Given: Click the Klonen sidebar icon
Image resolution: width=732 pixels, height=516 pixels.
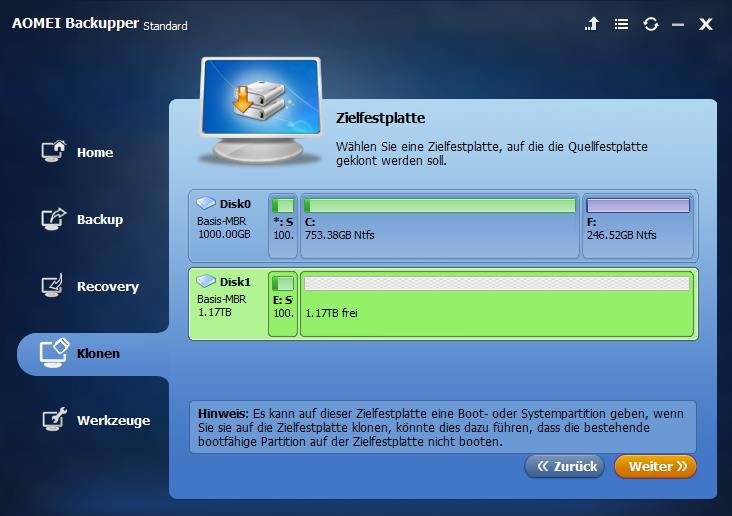Looking at the screenshot, I should pos(54,353).
